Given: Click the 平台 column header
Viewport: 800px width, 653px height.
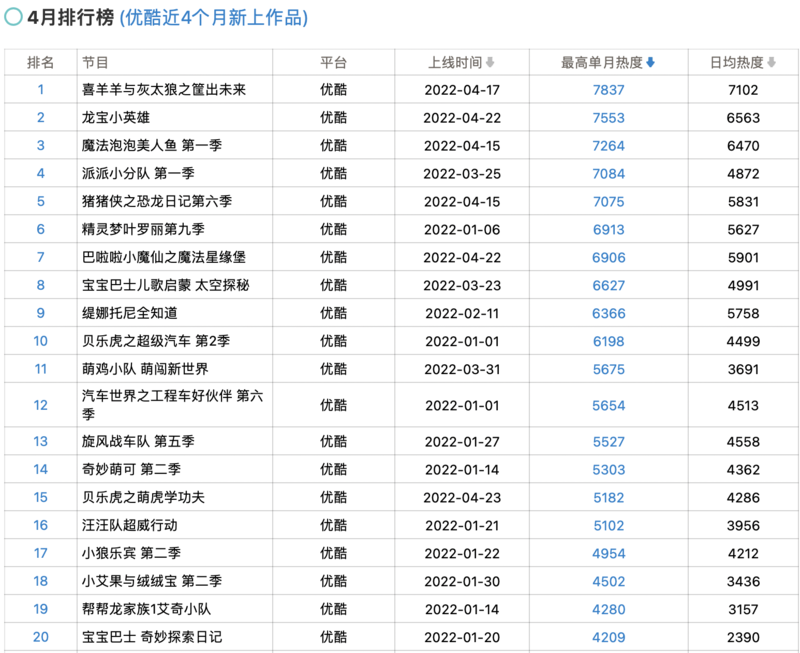Looking at the screenshot, I should click(333, 62).
